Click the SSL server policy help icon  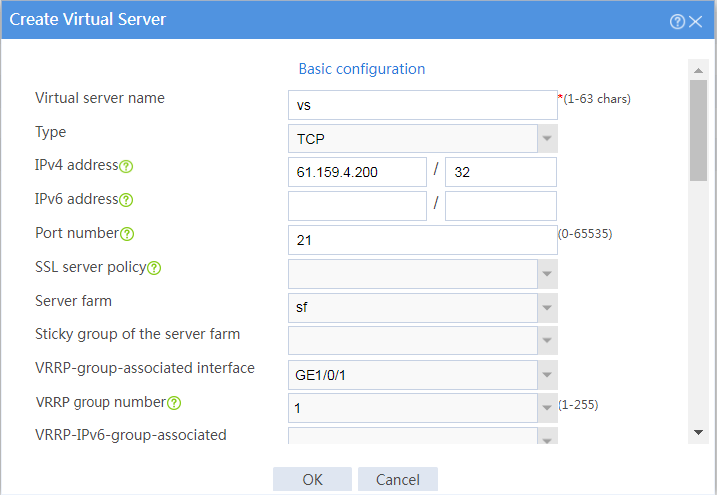[154, 268]
